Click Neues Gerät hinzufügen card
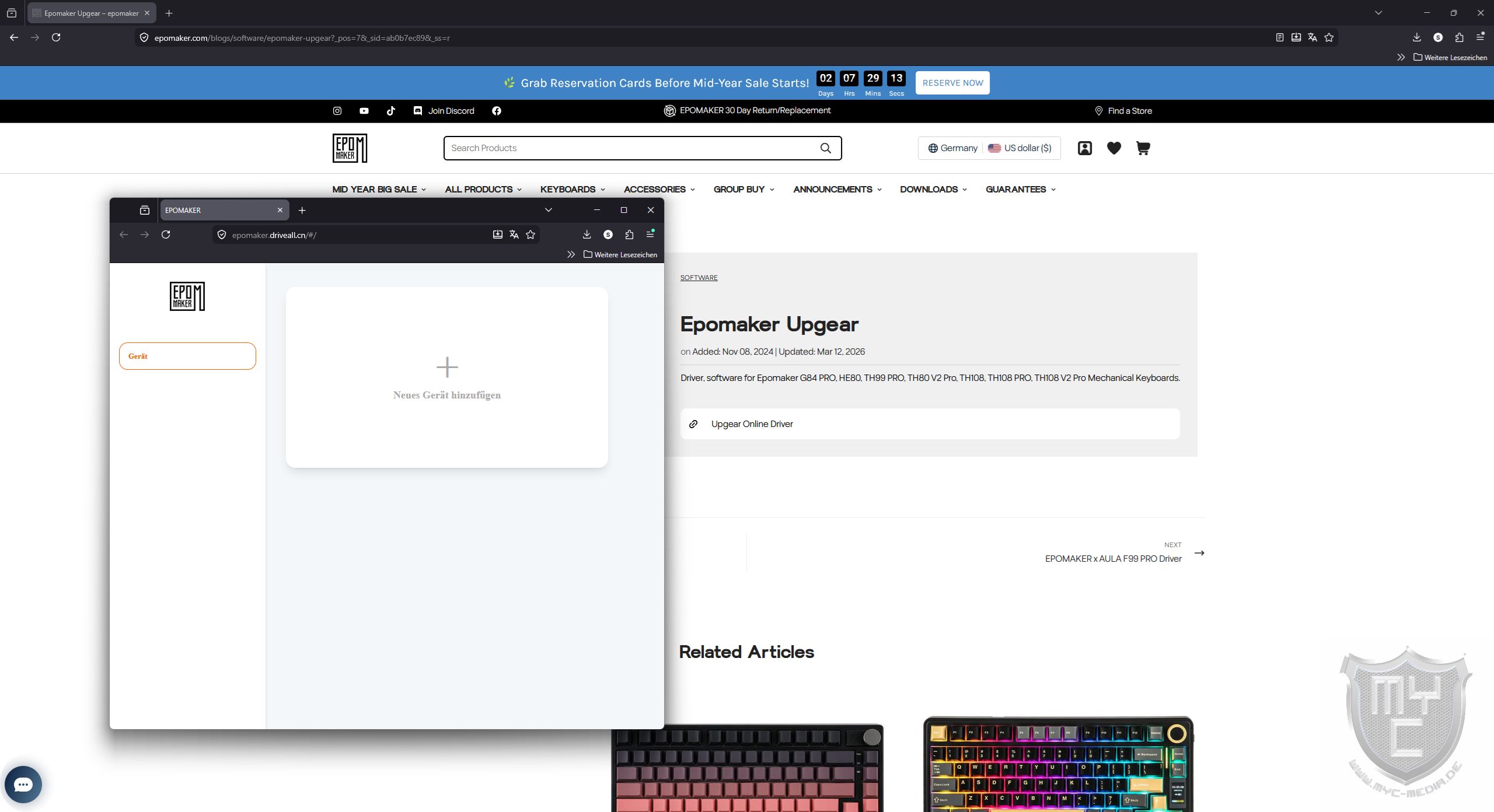The width and height of the screenshot is (1494, 812). coord(447,377)
